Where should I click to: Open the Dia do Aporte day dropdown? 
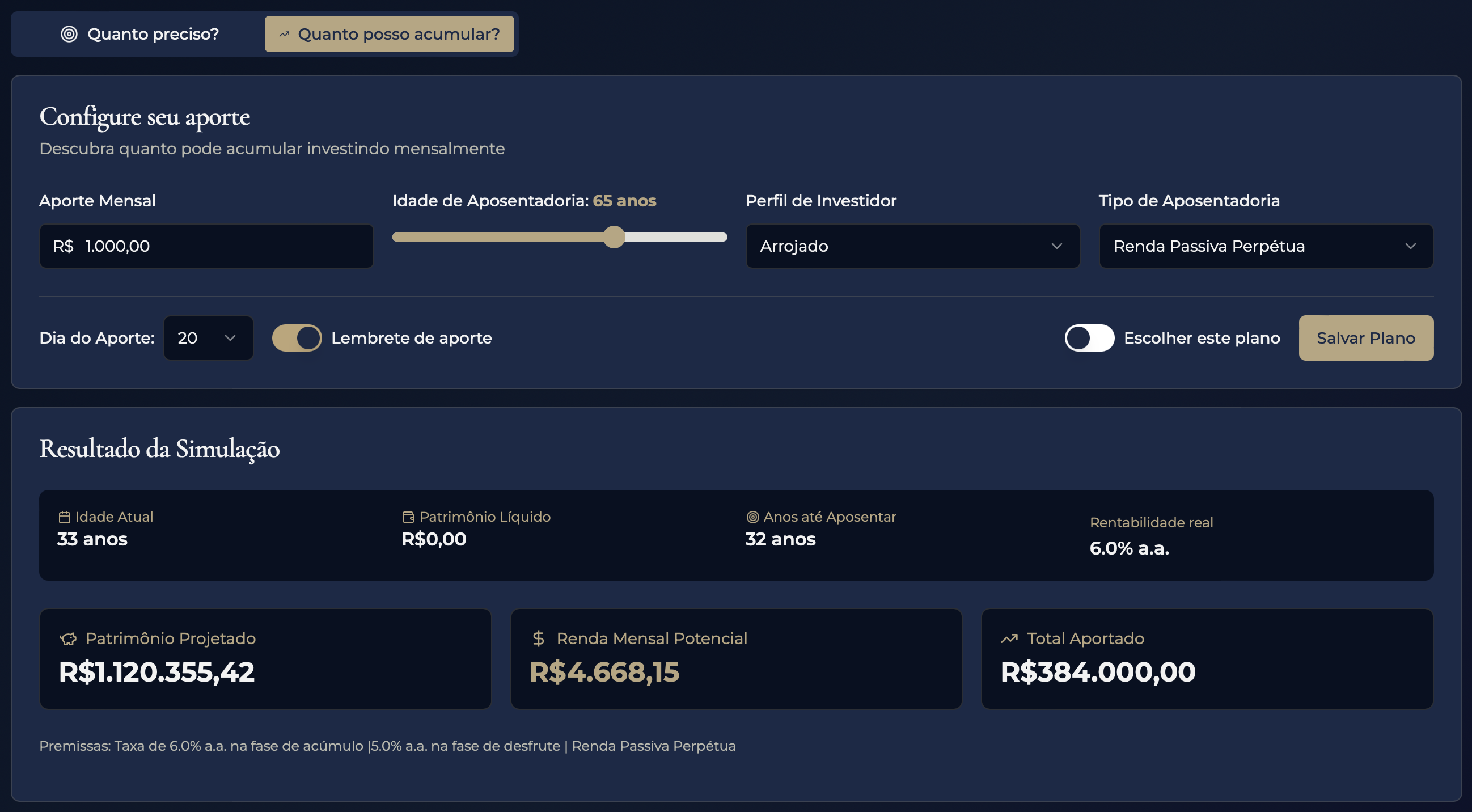208,339
